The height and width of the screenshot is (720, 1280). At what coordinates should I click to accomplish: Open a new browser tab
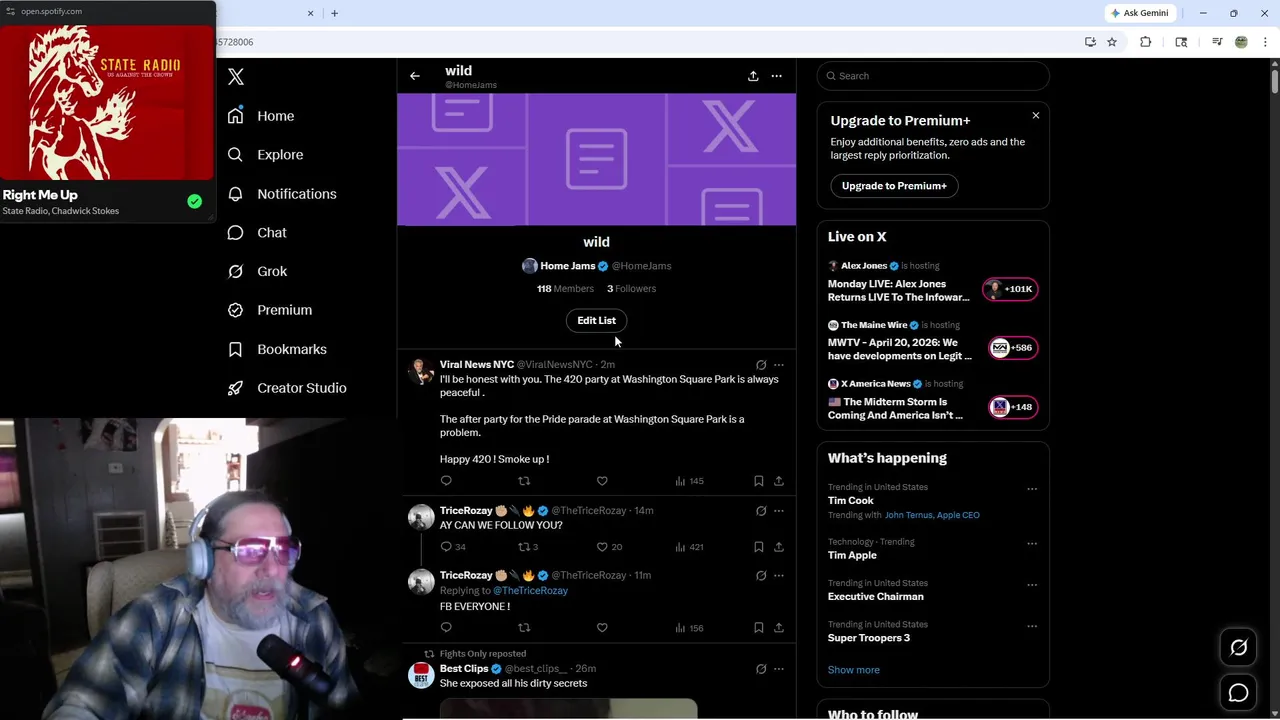(x=334, y=13)
